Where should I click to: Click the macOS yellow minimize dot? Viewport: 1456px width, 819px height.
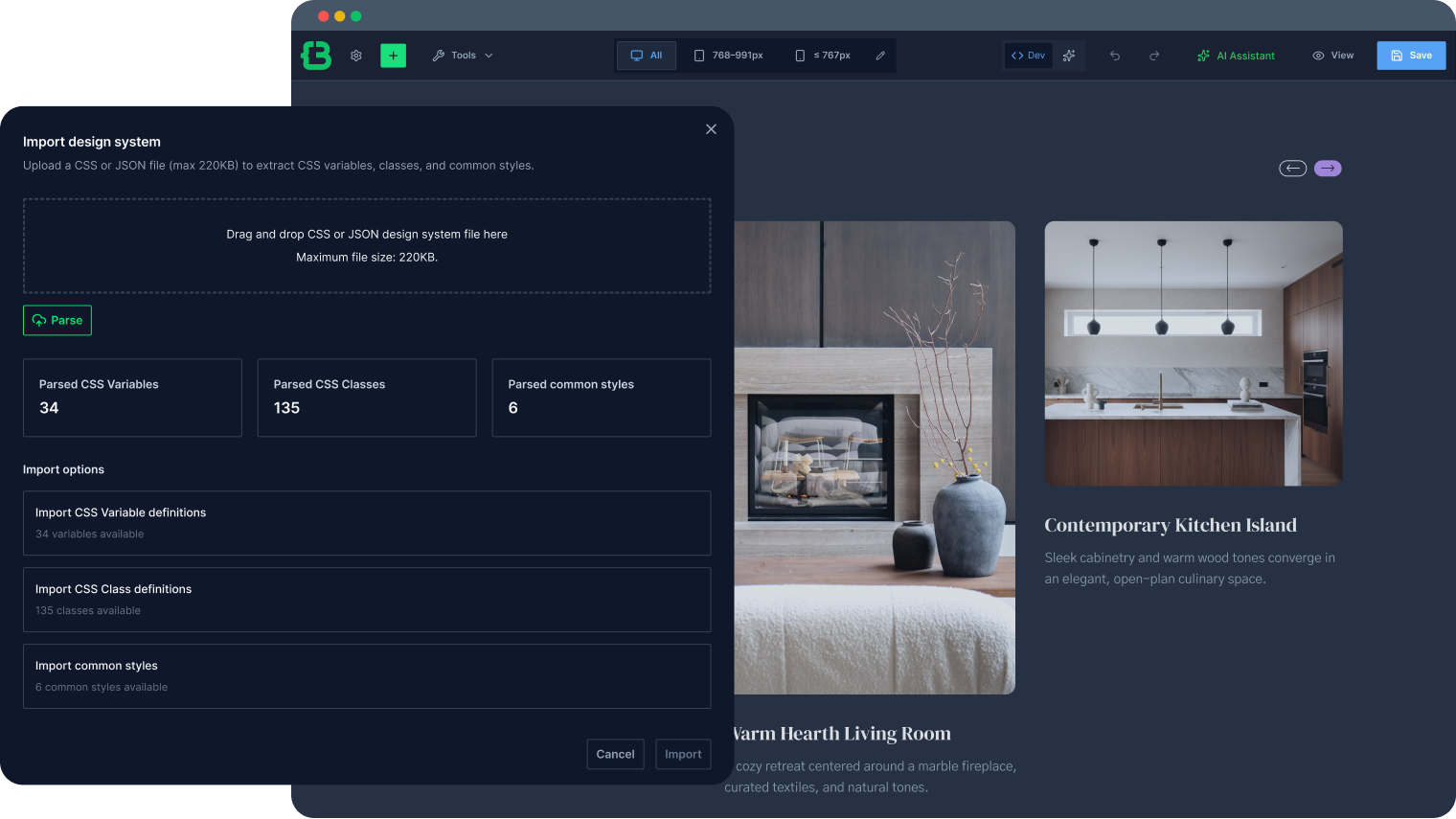(x=340, y=16)
